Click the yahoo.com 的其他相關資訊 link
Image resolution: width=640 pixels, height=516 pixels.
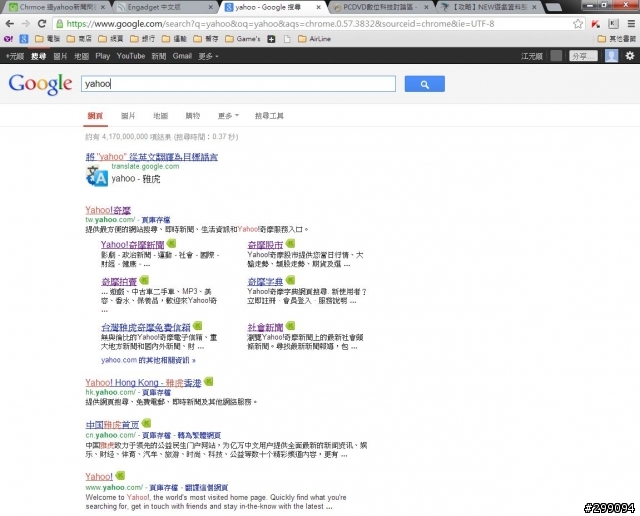[149, 360]
